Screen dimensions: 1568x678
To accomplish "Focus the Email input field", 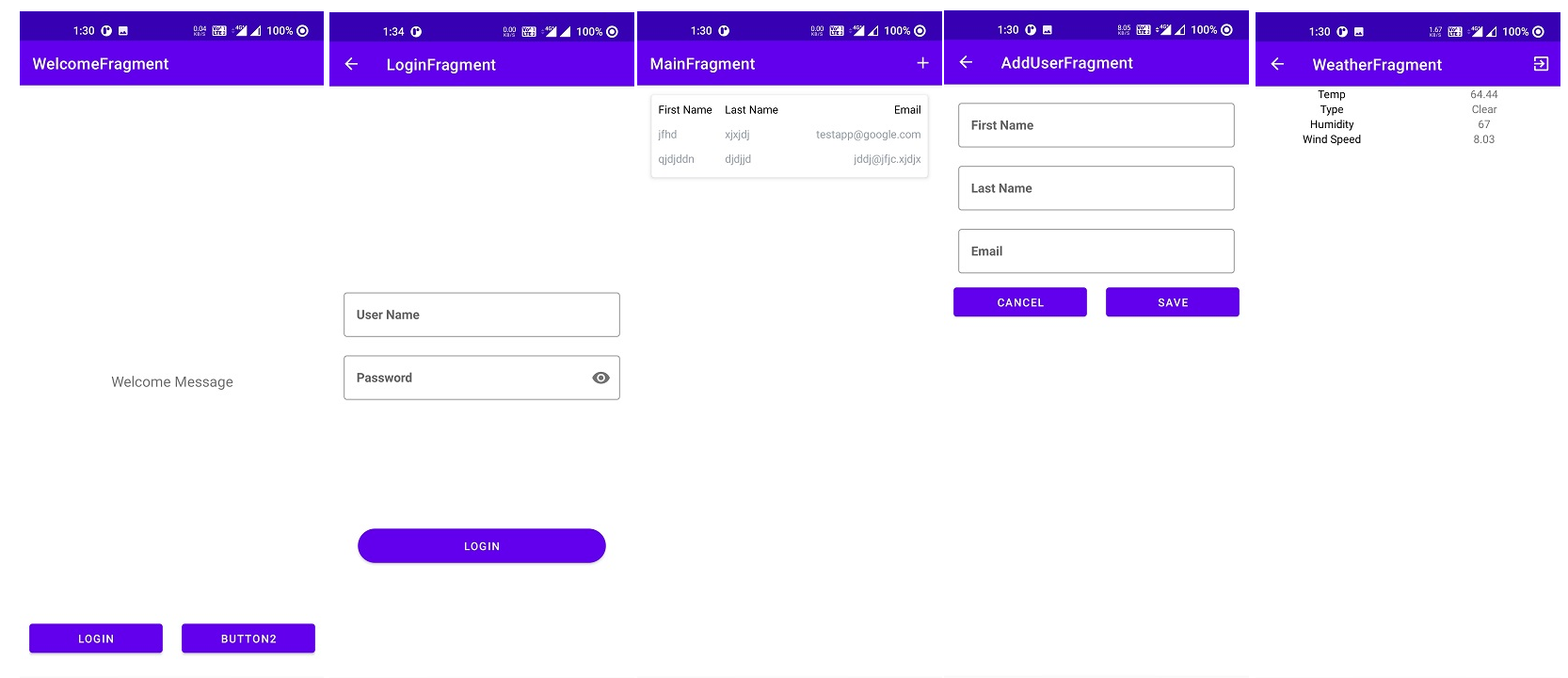I will tap(1096, 251).
